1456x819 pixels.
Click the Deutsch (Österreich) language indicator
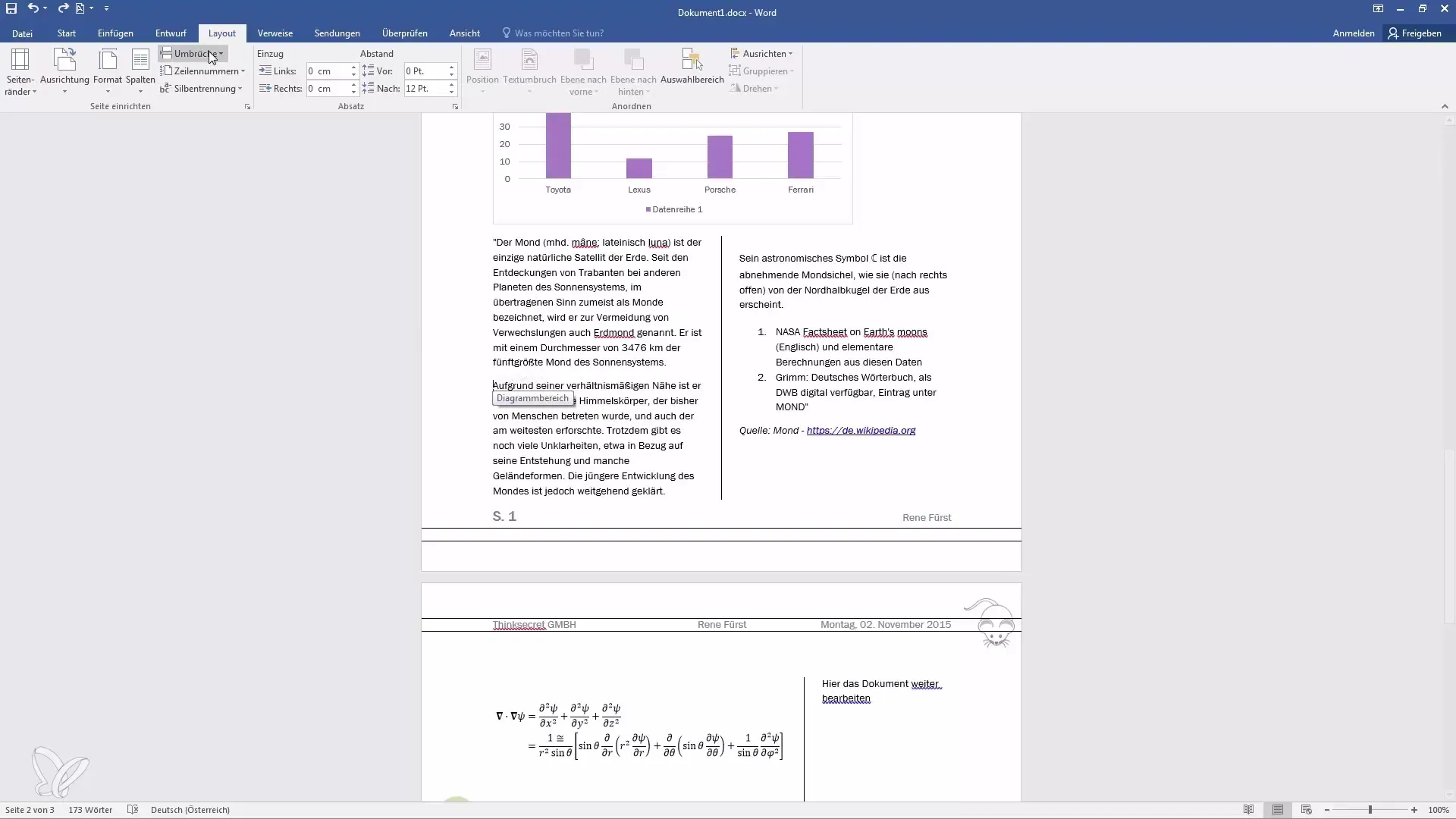pyautogui.click(x=190, y=810)
